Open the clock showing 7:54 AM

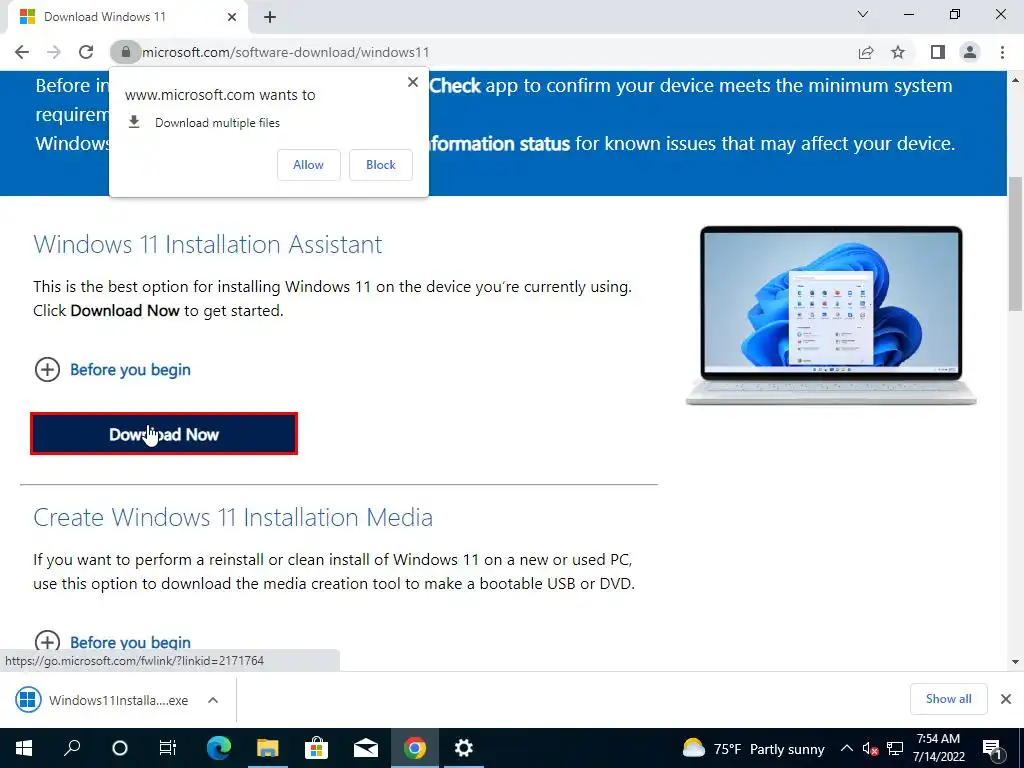click(x=938, y=748)
